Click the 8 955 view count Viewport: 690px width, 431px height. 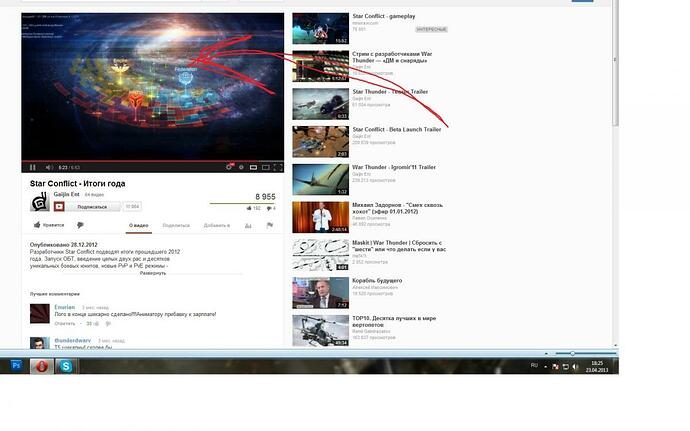pos(265,197)
